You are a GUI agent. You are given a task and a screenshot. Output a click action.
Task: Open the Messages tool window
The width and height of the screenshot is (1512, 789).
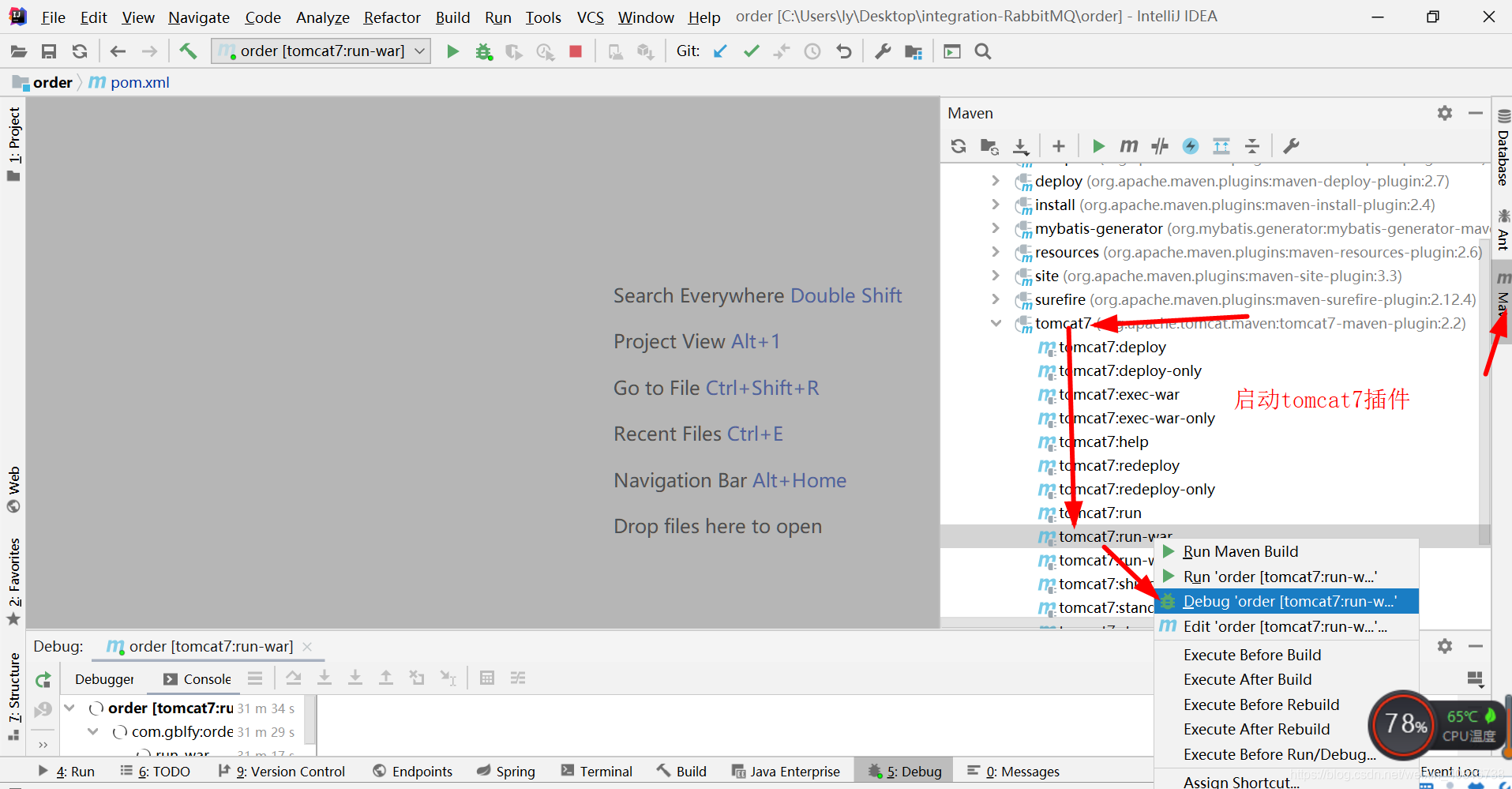(1013, 772)
